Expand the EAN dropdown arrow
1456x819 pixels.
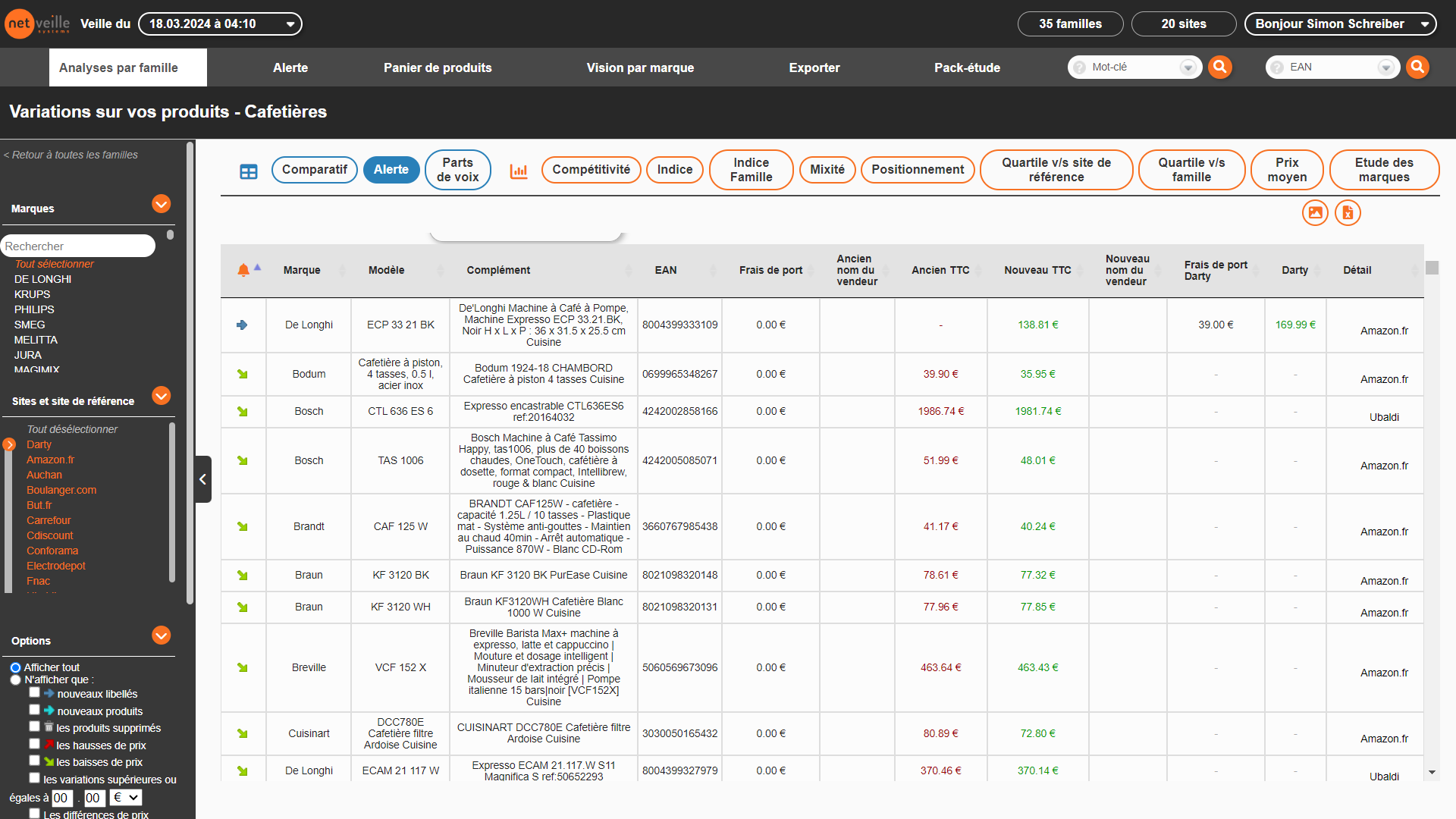point(1385,67)
